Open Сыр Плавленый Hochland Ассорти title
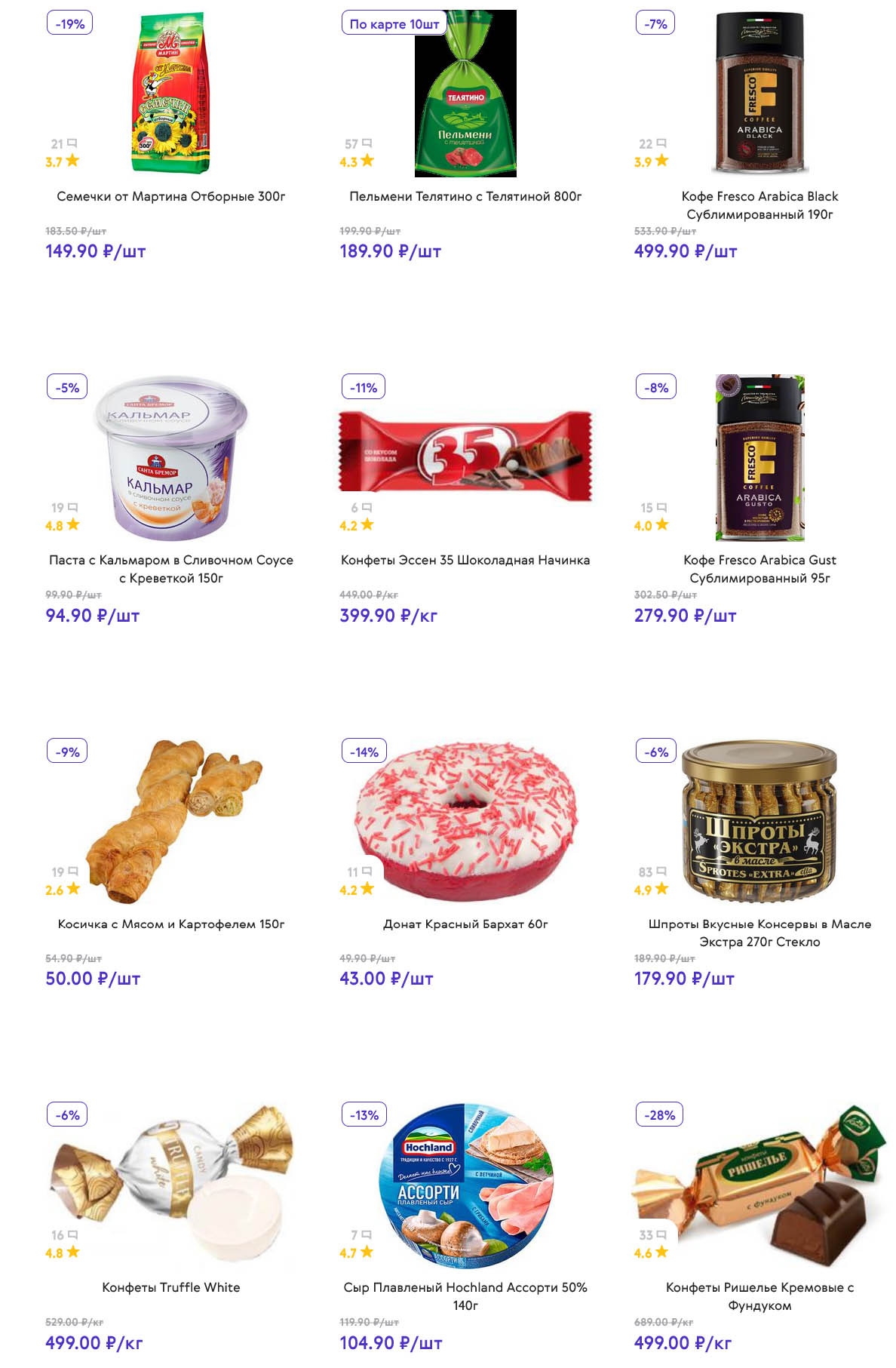896x1368 pixels. (x=465, y=1296)
